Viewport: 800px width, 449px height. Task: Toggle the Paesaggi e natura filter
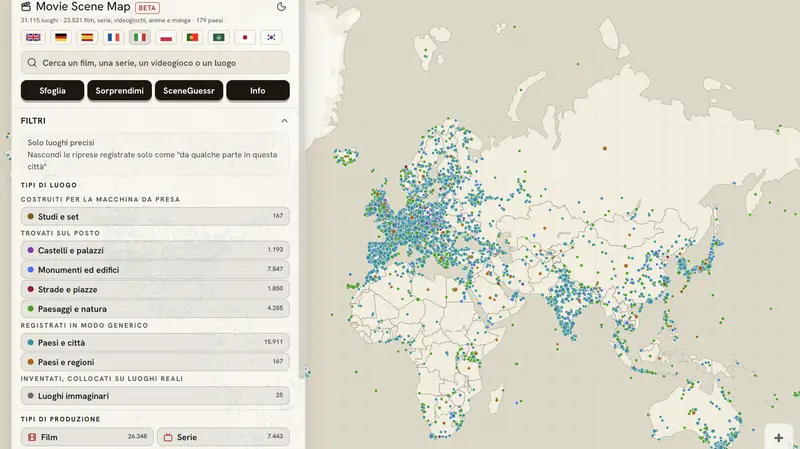(155, 308)
